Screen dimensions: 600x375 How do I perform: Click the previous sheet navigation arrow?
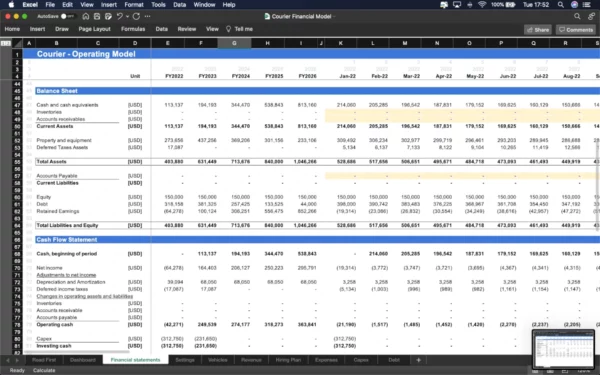8,360
